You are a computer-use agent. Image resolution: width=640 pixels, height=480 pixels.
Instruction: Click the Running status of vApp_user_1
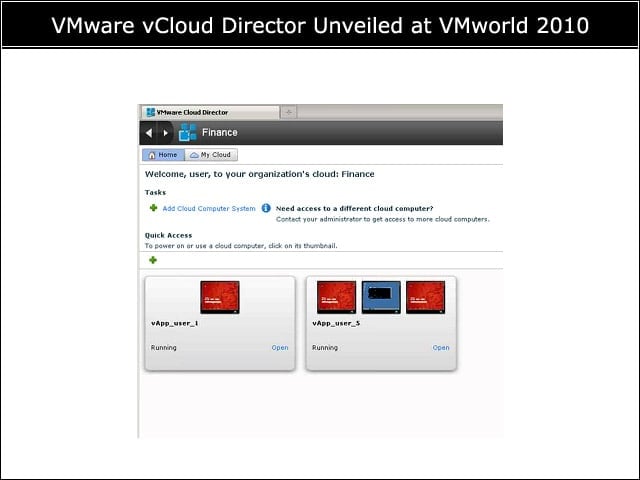point(164,348)
